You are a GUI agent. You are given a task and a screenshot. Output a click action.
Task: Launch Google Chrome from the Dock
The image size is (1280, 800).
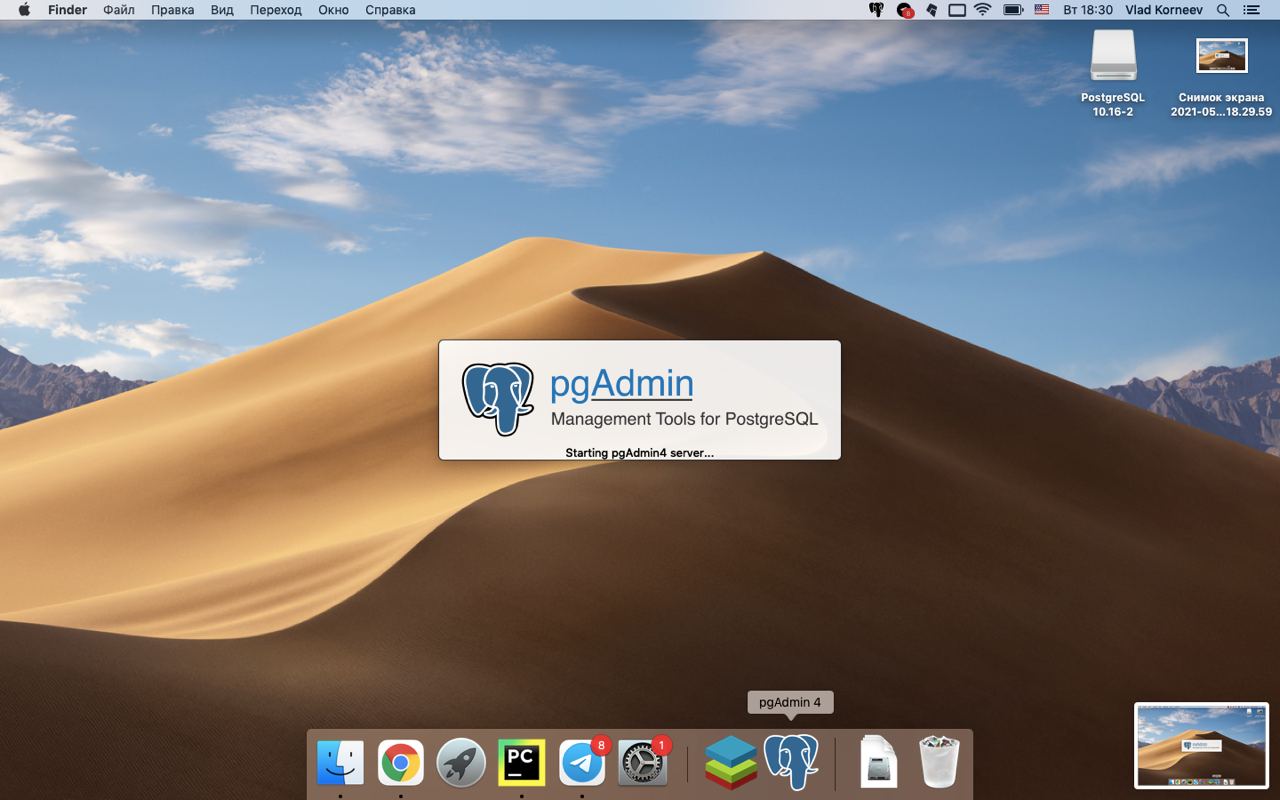click(x=400, y=764)
